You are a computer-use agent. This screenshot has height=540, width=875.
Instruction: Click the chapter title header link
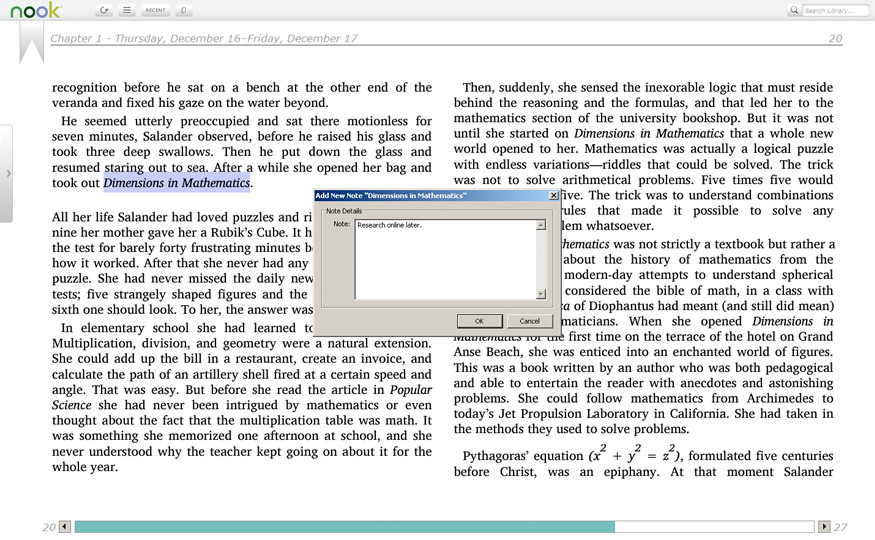click(x=204, y=38)
